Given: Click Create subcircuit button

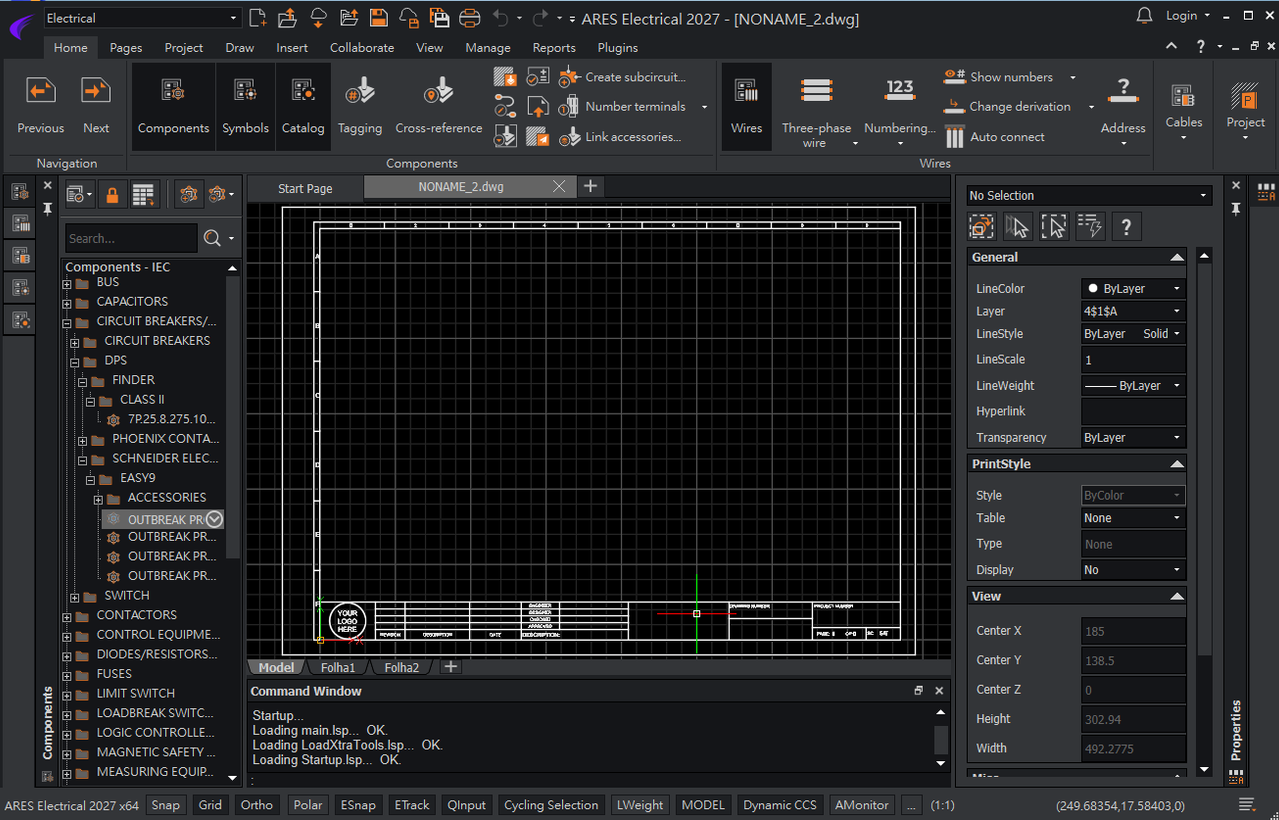Looking at the screenshot, I should (x=623, y=77).
